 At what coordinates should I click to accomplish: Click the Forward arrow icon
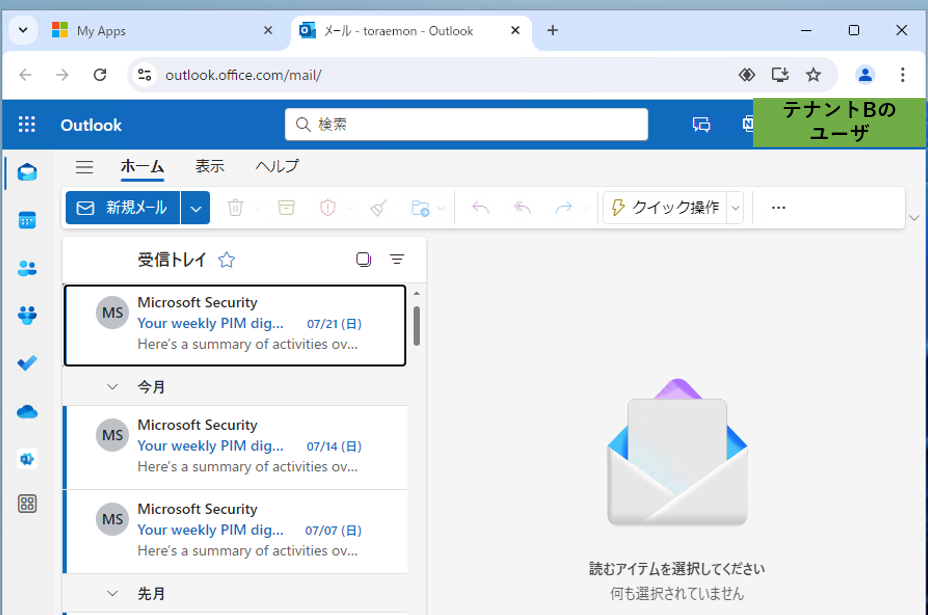pyautogui.click(x=564, y=208)
